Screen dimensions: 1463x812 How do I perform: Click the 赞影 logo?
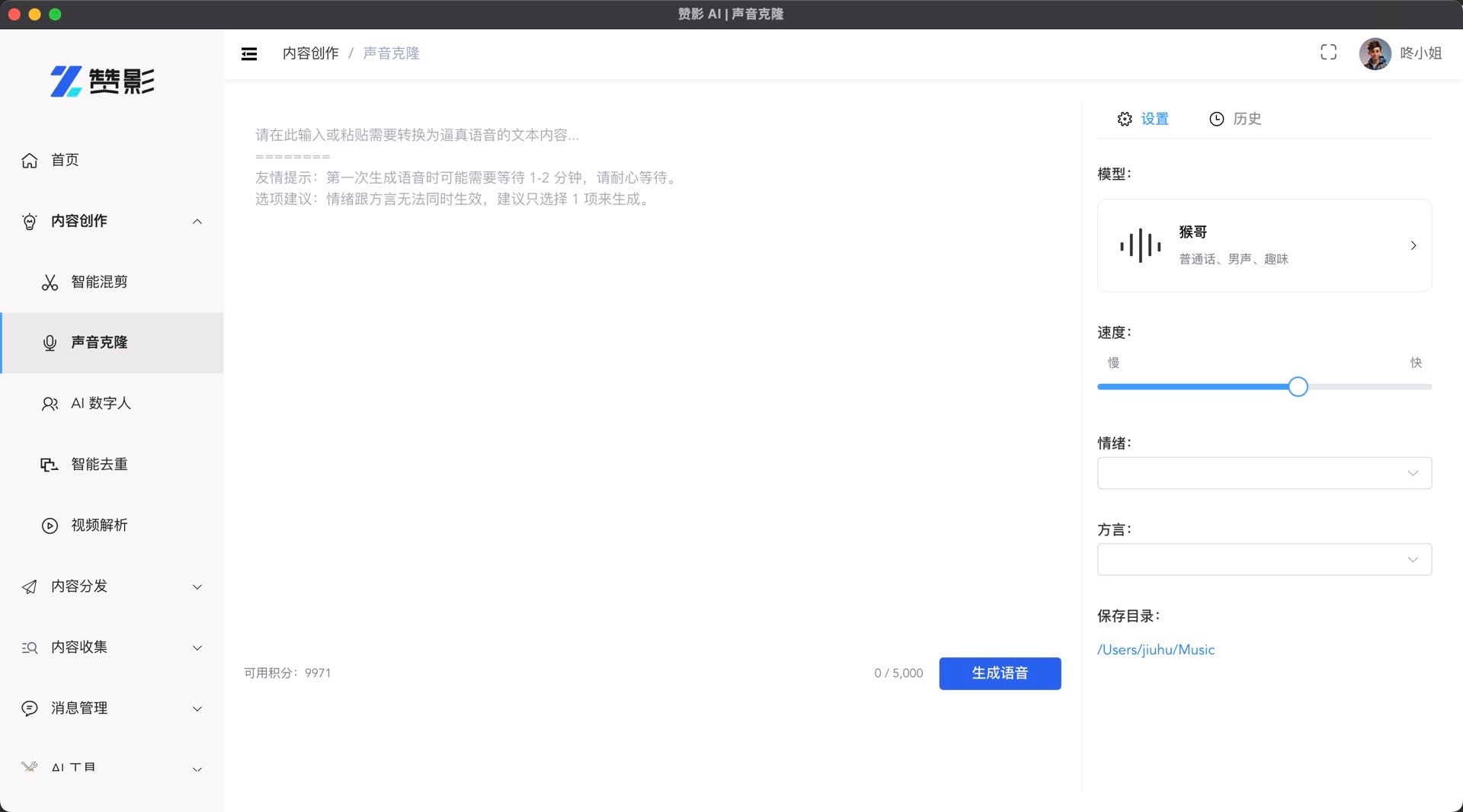102,81
